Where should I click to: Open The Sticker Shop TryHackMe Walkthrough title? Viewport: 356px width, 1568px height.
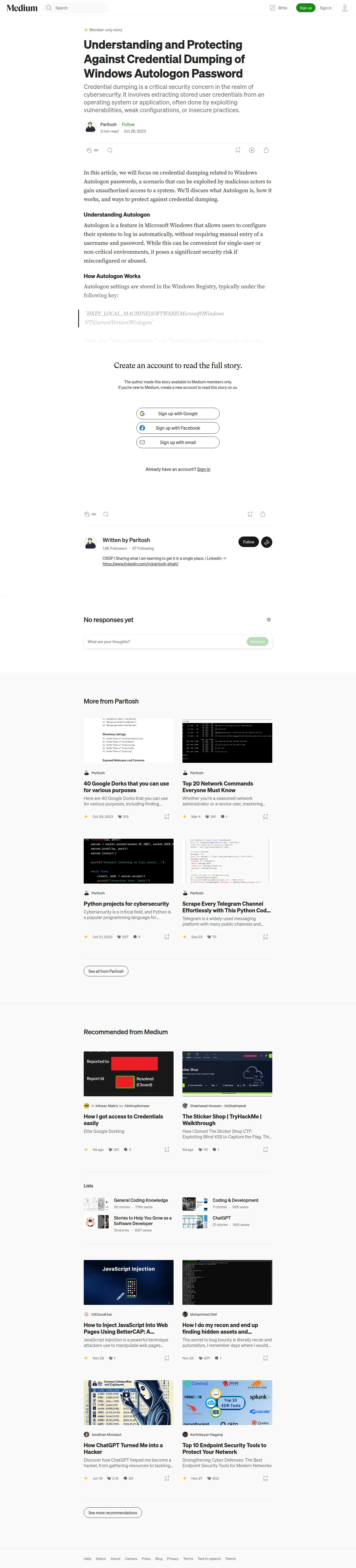[222, 1120]
